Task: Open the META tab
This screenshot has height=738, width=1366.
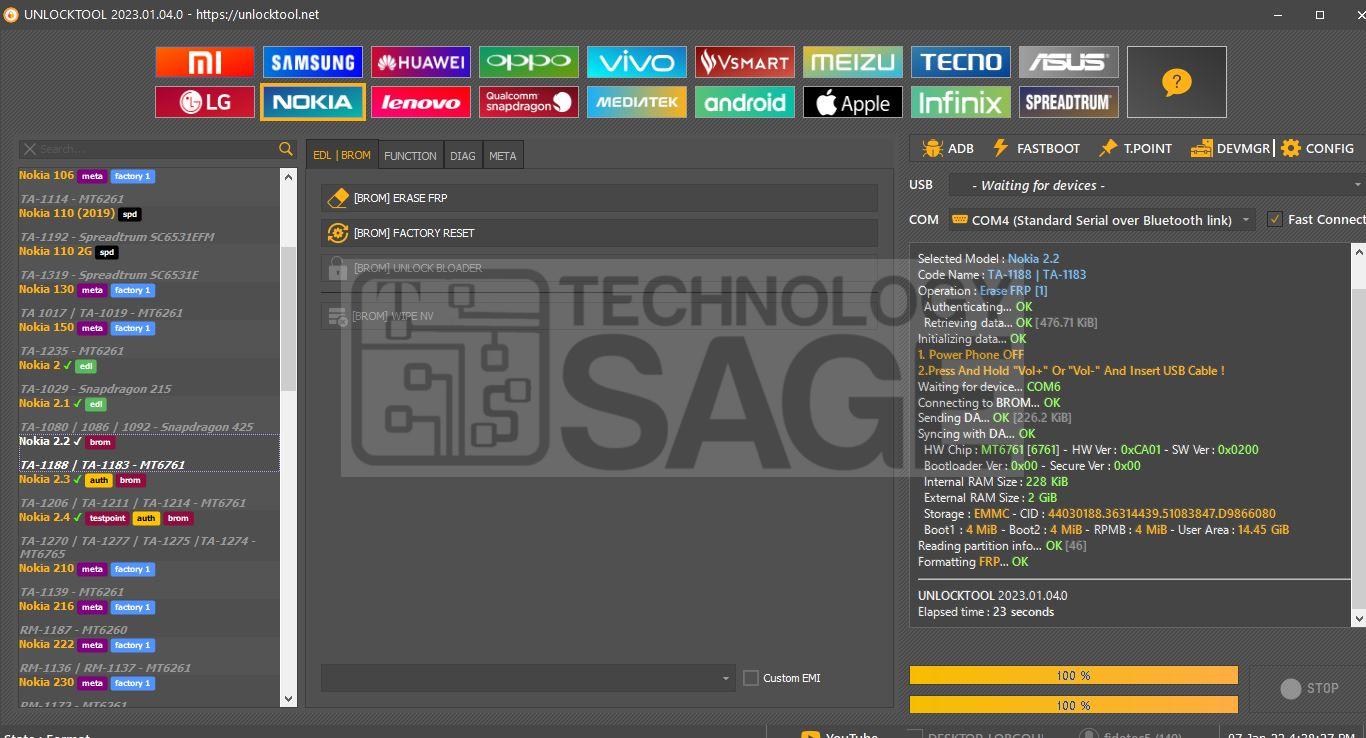Action: [x=503, y=156]
